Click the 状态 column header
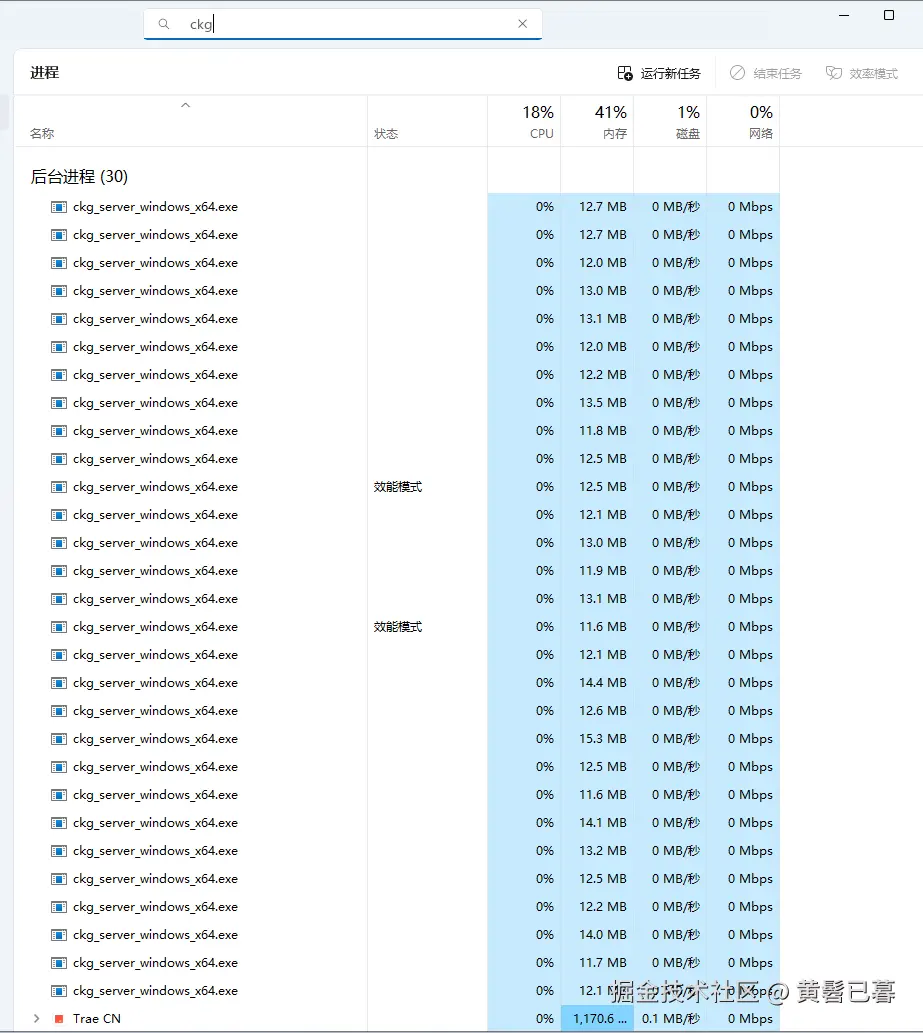 [x=387, y=132]
